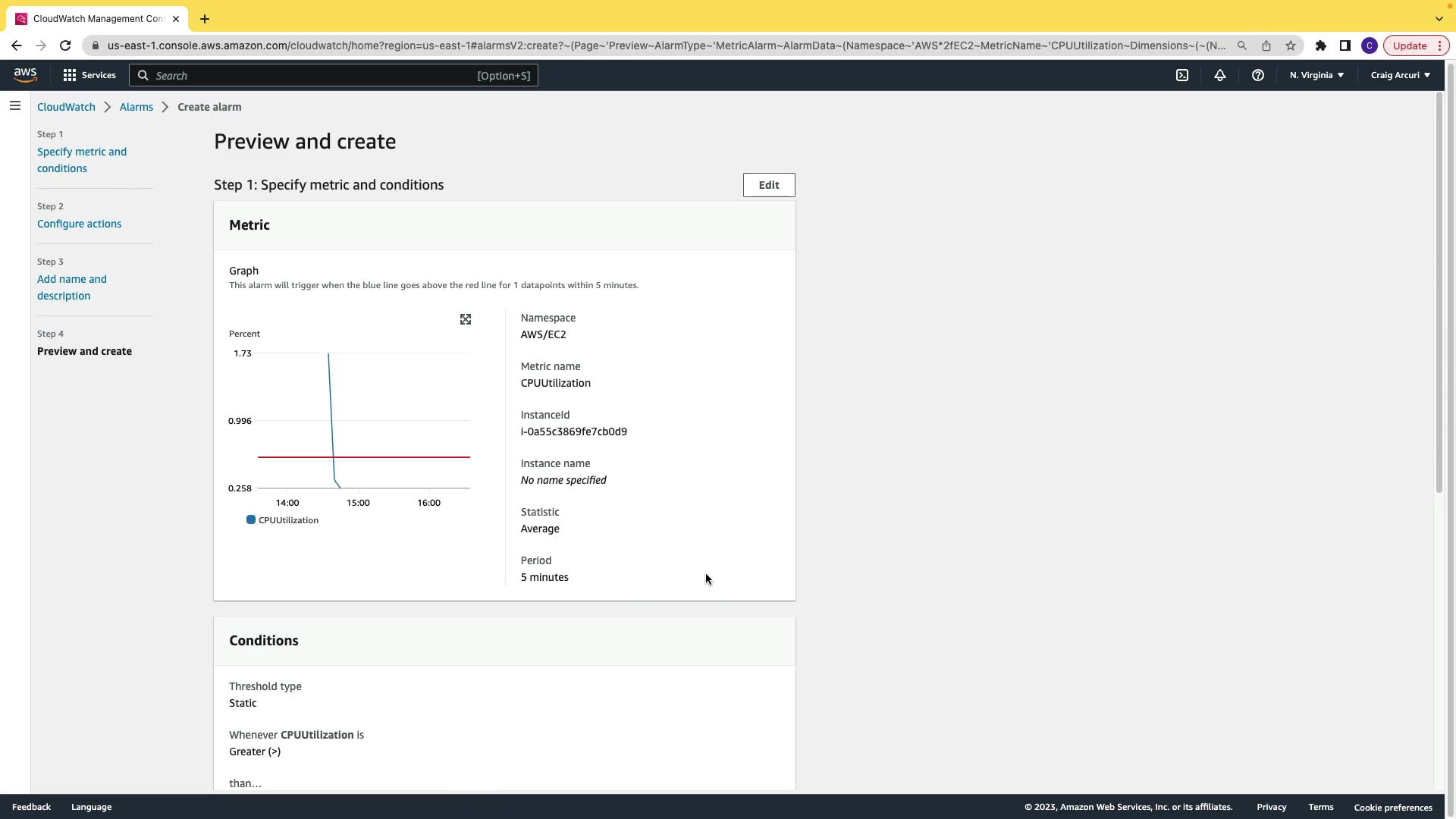Click the Update browser button
The width and height of the screenshot is (1456, 819).
pyautogui.click(x=1409, y=45)
